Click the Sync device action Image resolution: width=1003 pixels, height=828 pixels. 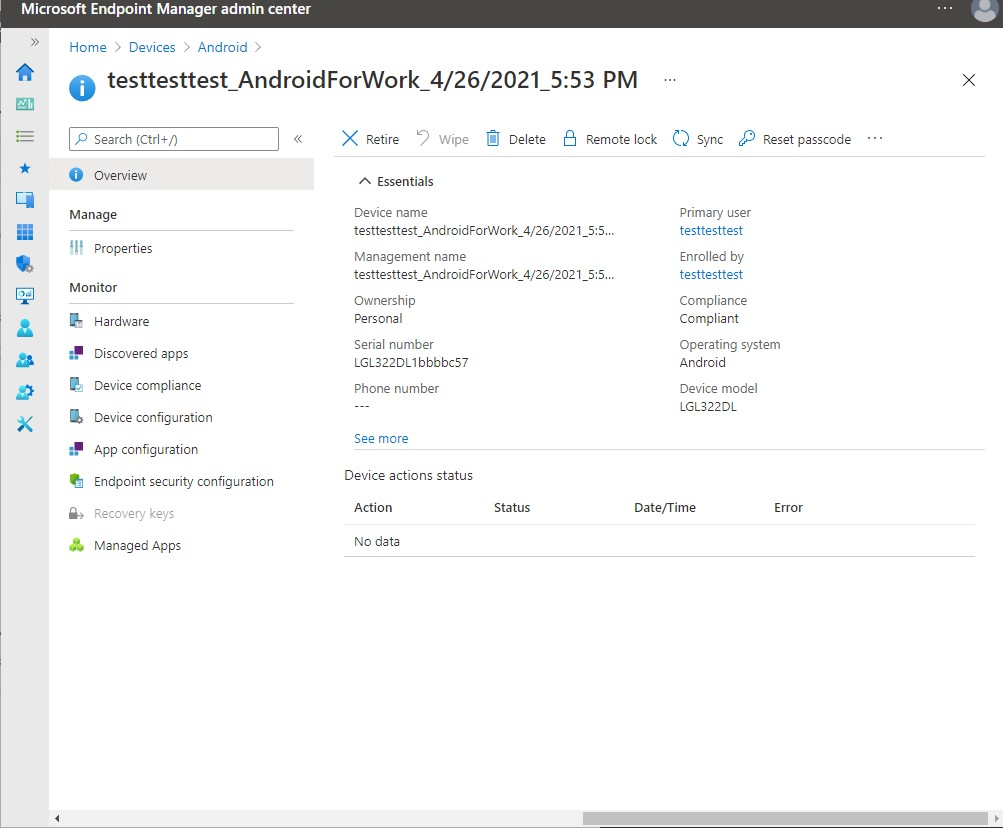tap(698, 139)
